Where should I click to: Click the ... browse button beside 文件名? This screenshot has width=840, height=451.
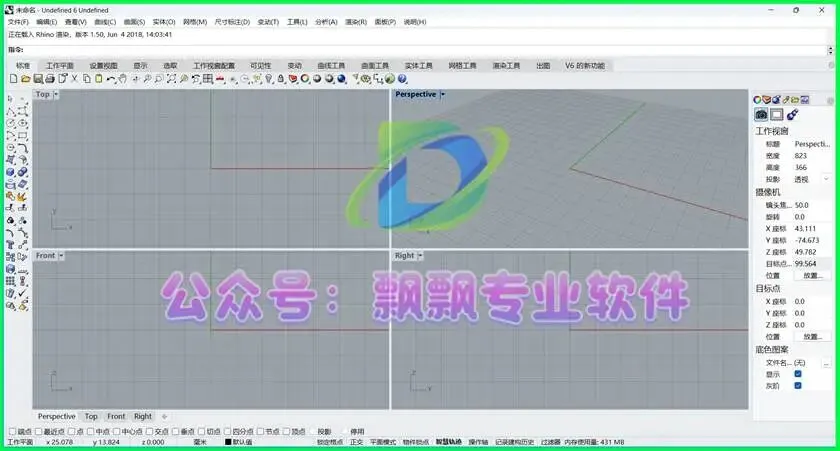pos(826,363)
